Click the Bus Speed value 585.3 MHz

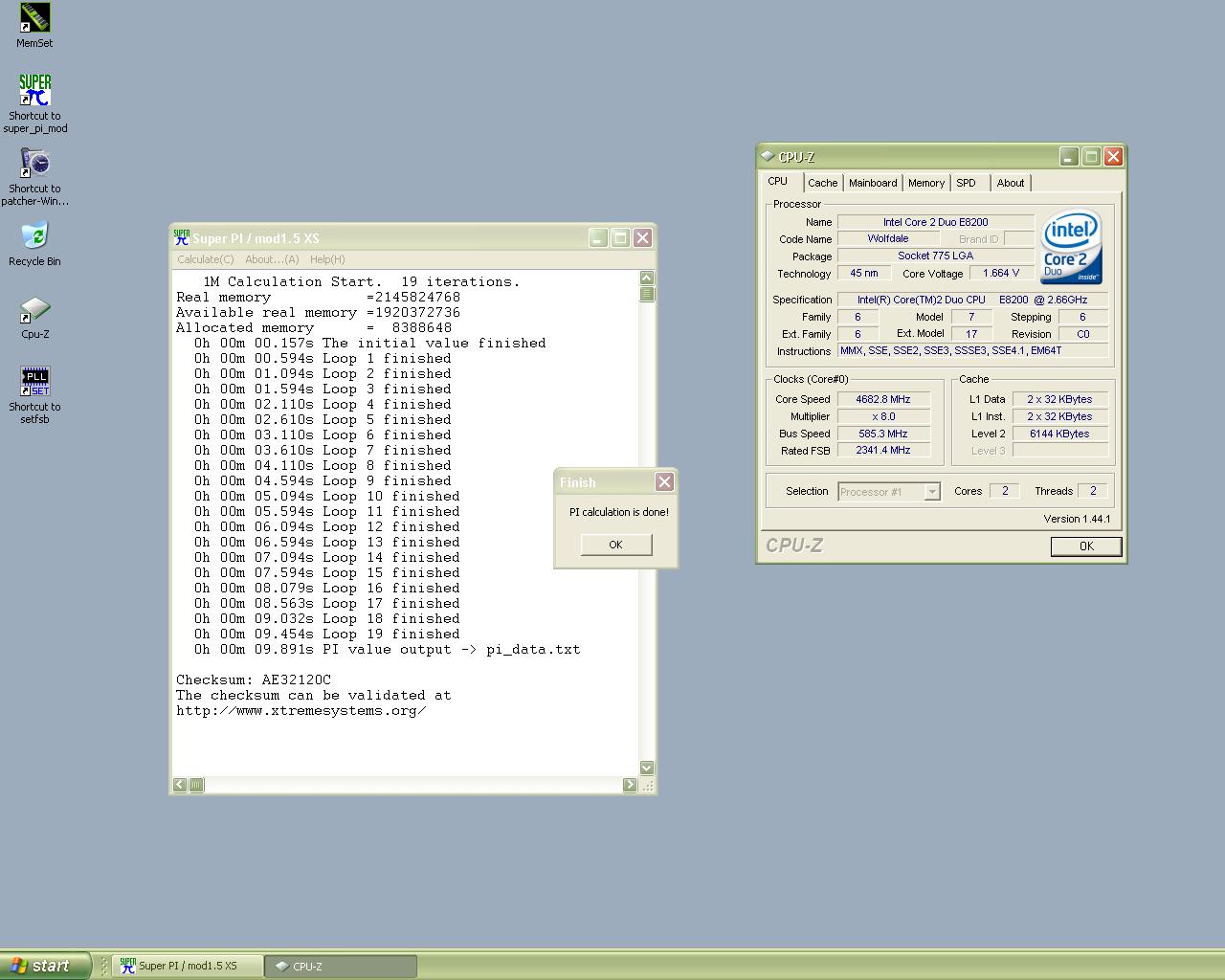(x=883, y=434)
